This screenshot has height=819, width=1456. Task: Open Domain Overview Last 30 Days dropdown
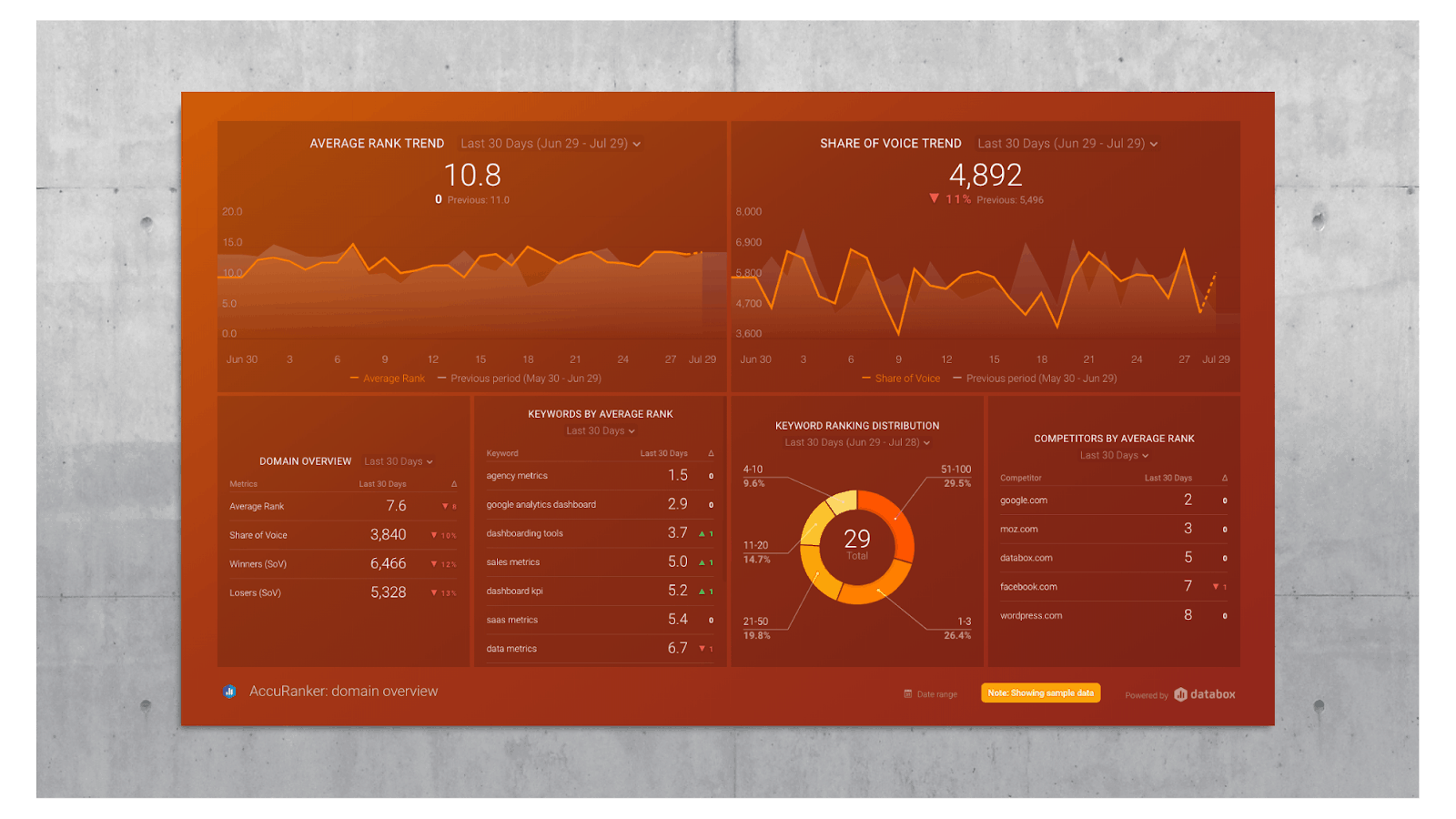399,461
